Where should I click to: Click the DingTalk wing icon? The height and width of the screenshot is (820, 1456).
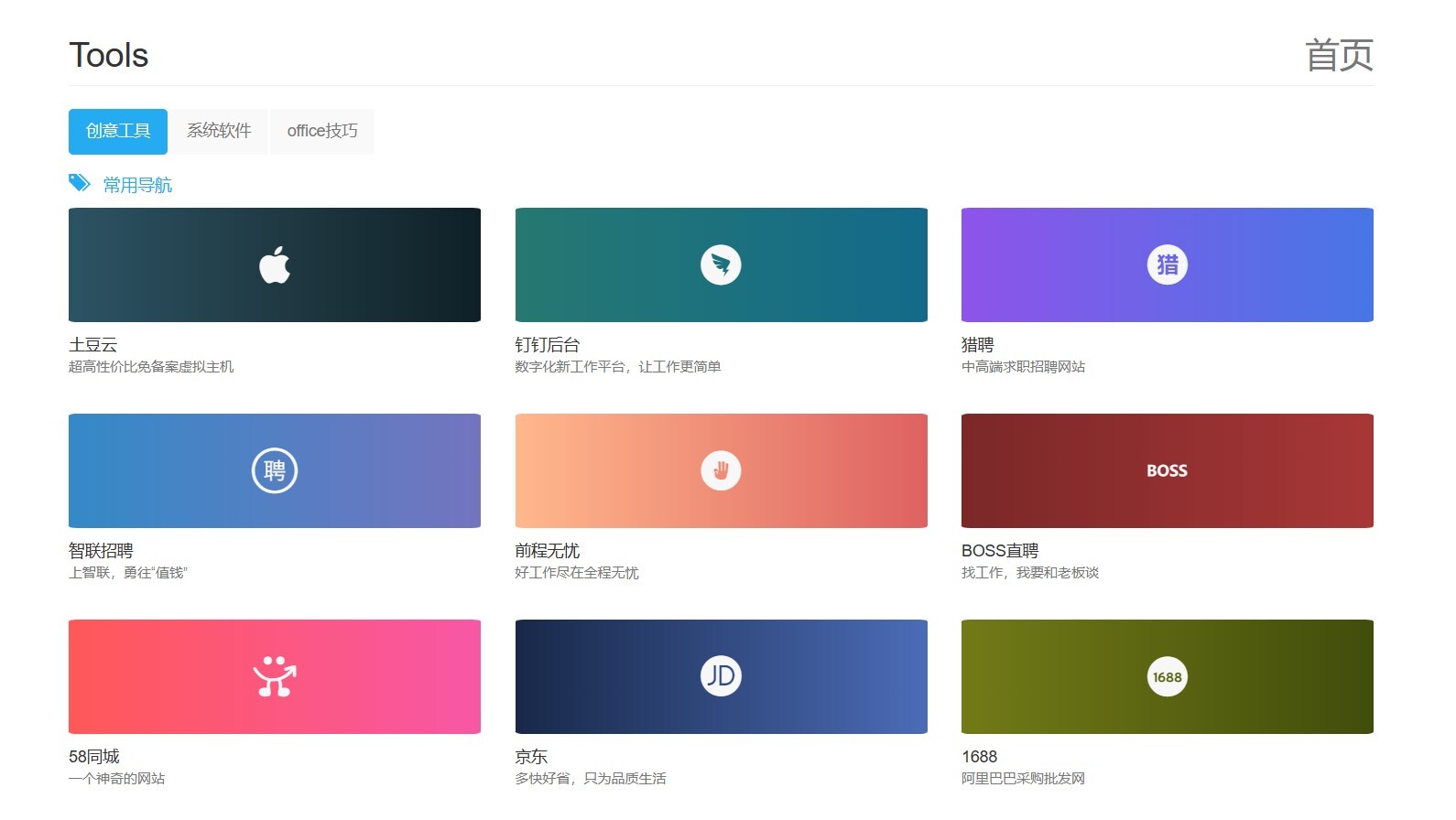coord(721,265)
